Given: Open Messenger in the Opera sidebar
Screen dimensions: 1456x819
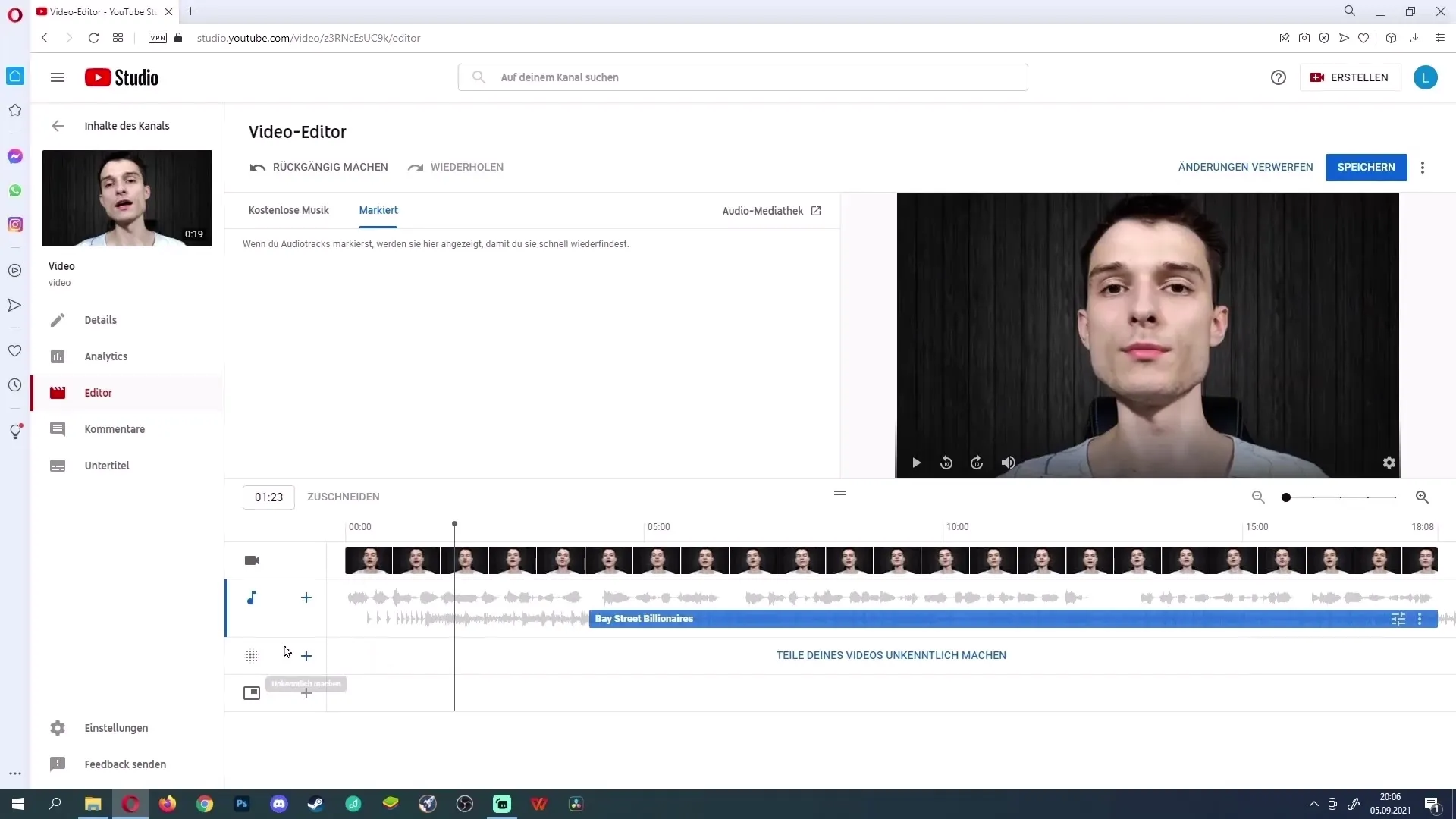Looking at the screenshot, I should (15, 156).
